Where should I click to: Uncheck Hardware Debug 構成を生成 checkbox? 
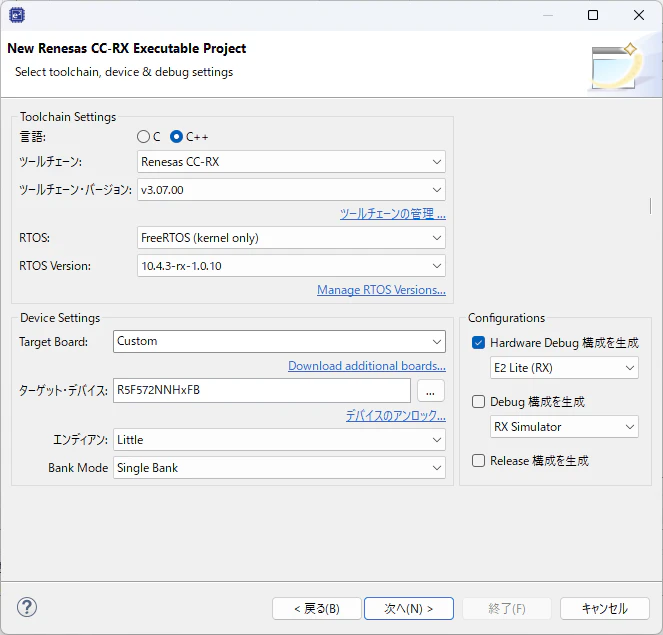point(478,342)
